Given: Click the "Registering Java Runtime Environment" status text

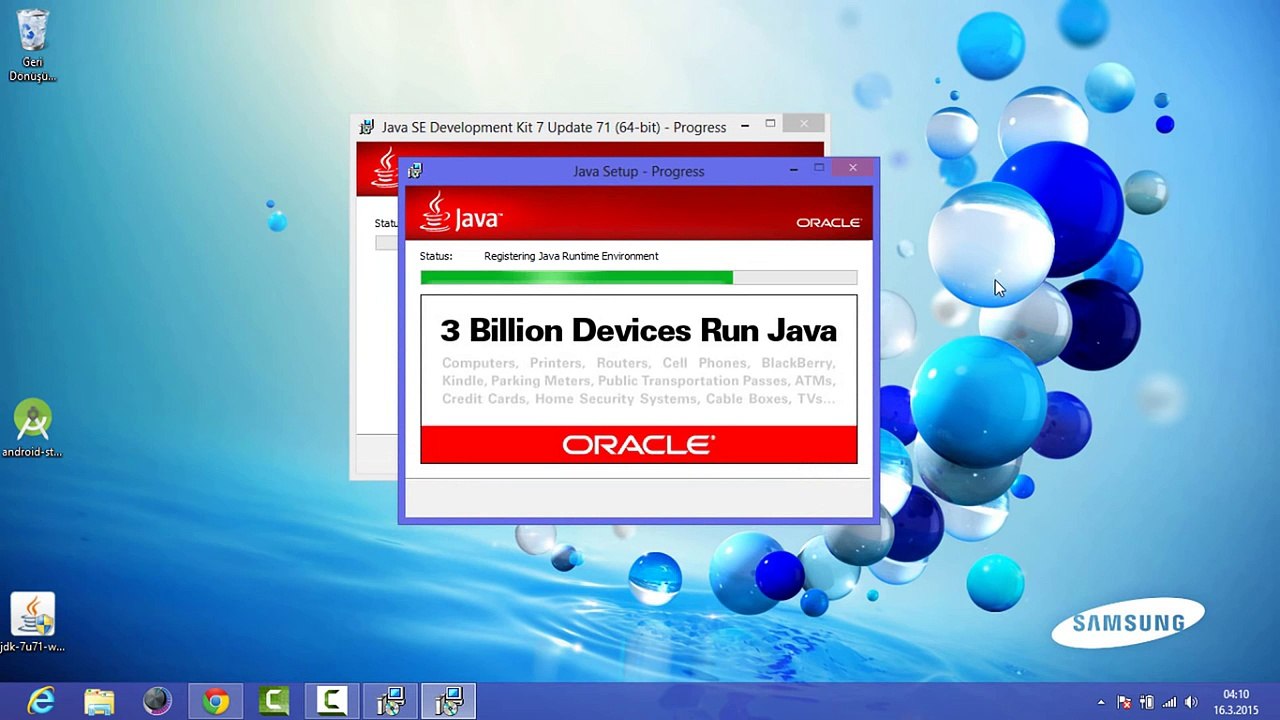Looking at the screenshot, I should 571,256.
